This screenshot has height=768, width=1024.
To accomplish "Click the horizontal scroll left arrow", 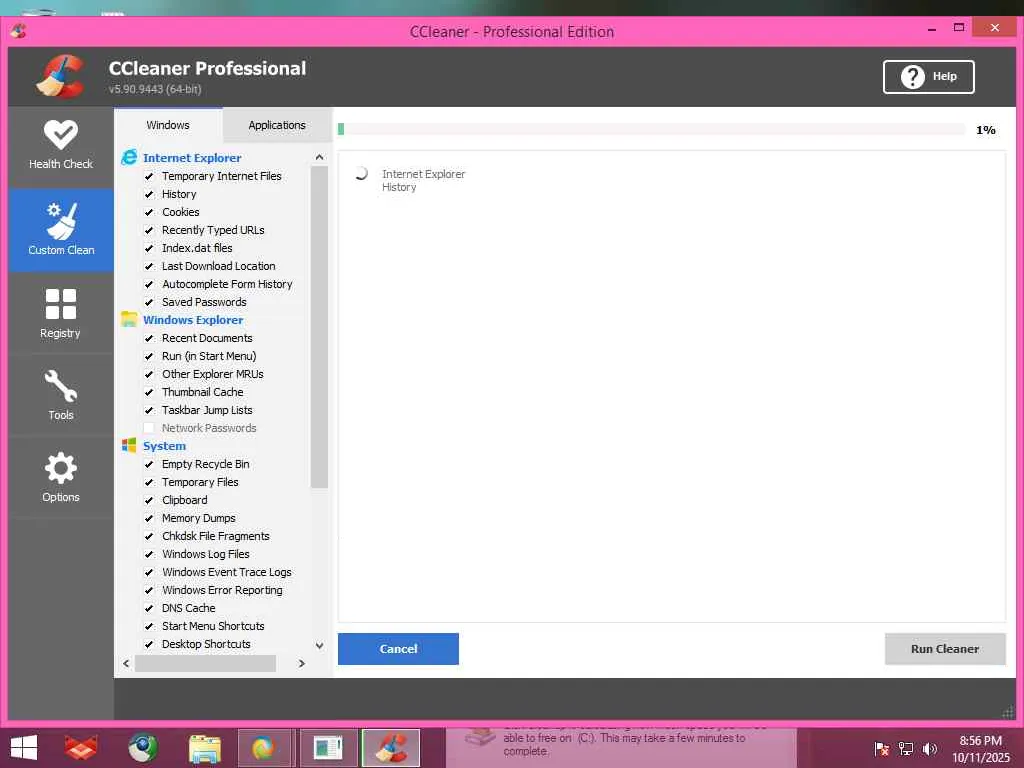I will pyautogui.click(x=126, y=664).
